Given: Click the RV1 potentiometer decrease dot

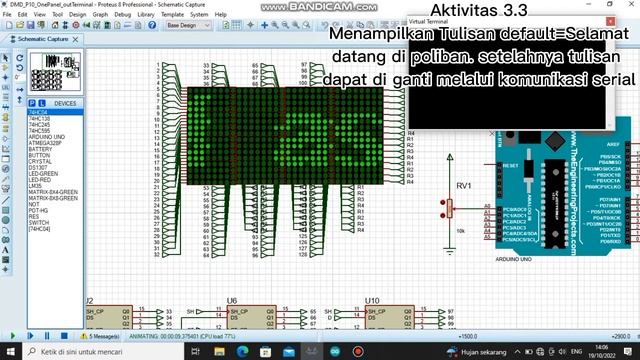Looking at the screenshot, I should [442, 215].
